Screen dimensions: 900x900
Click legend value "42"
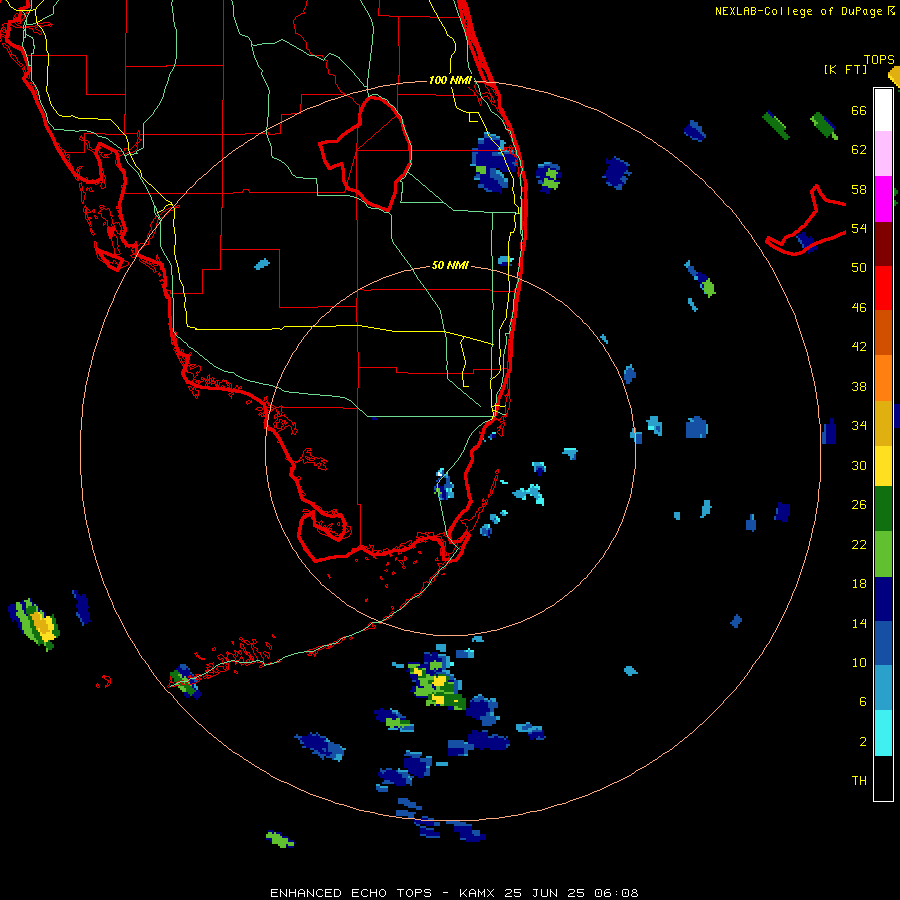859,347
